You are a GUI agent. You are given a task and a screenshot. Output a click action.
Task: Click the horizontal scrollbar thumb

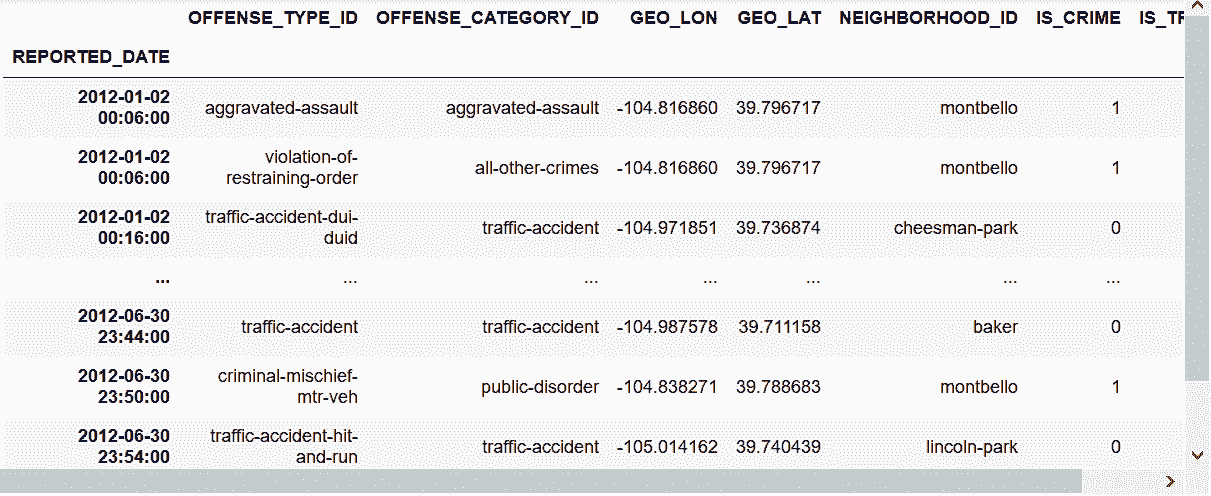540,482
